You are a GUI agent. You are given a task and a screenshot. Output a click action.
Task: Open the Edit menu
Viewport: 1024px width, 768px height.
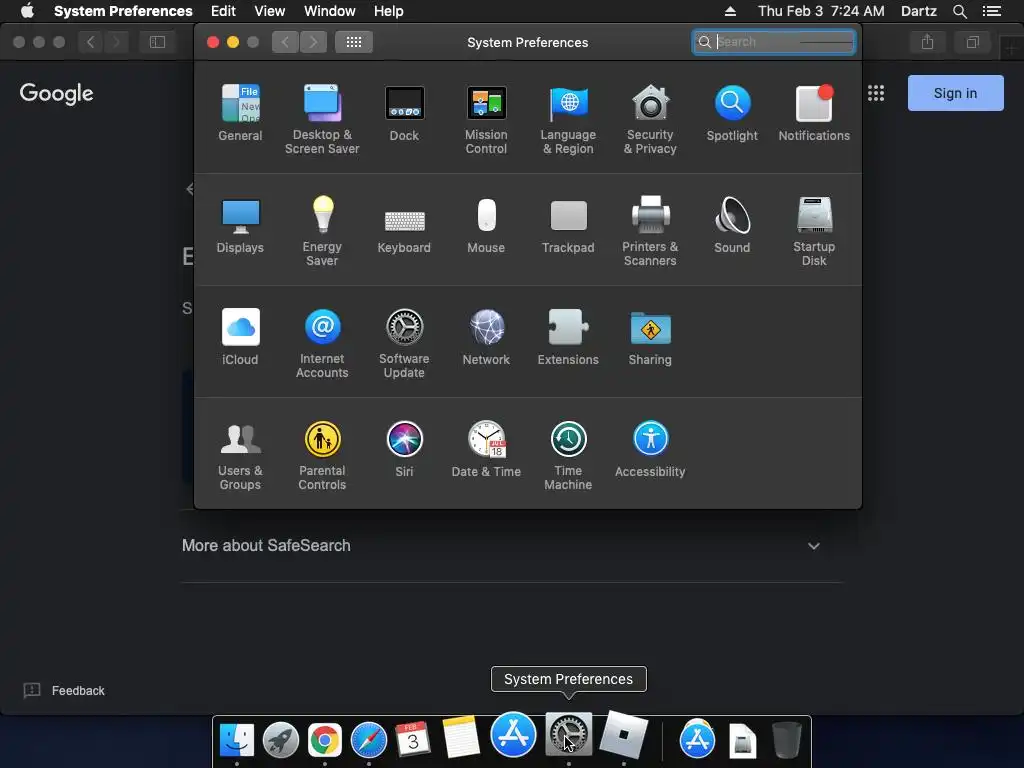(x=223, y=11)
